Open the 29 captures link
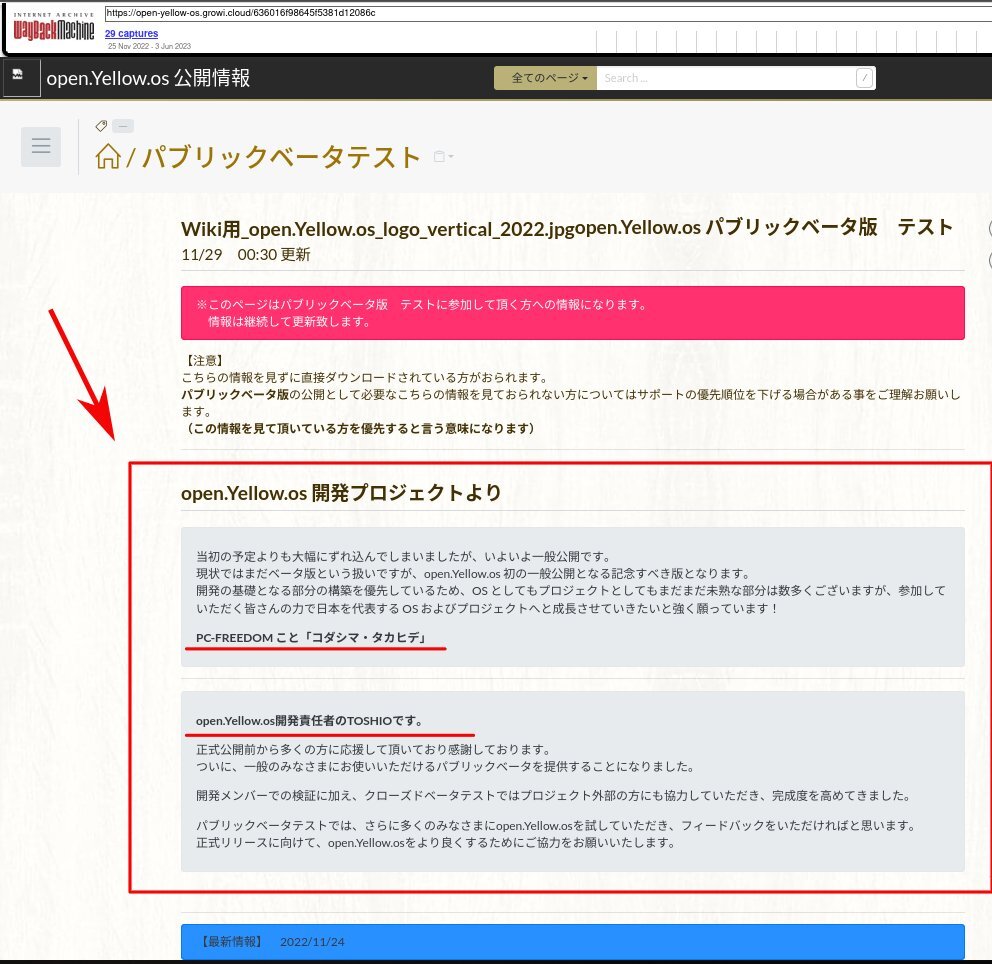 pos(132,34)
